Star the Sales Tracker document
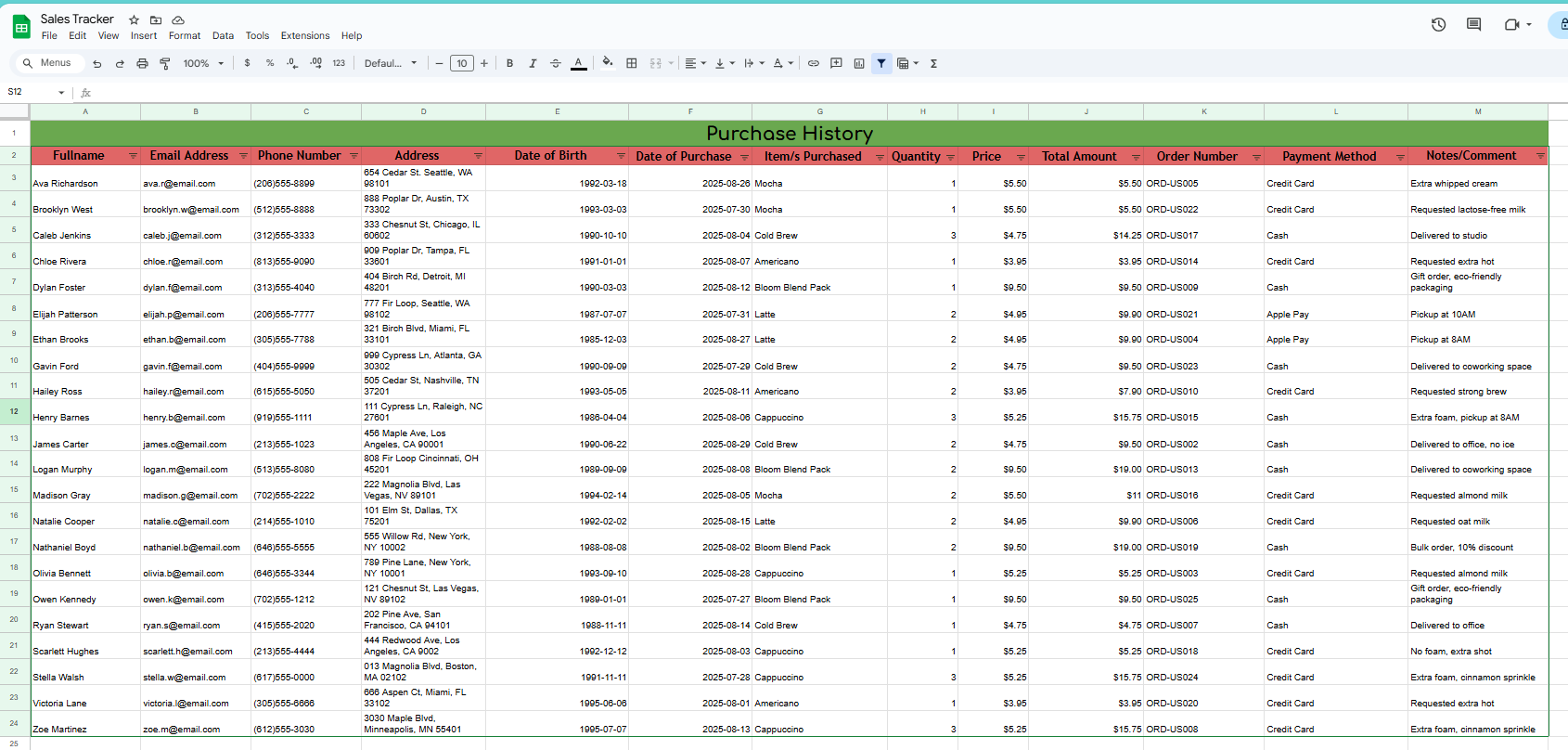This screenshot has height=750, width=1568. tap(134, 19)
